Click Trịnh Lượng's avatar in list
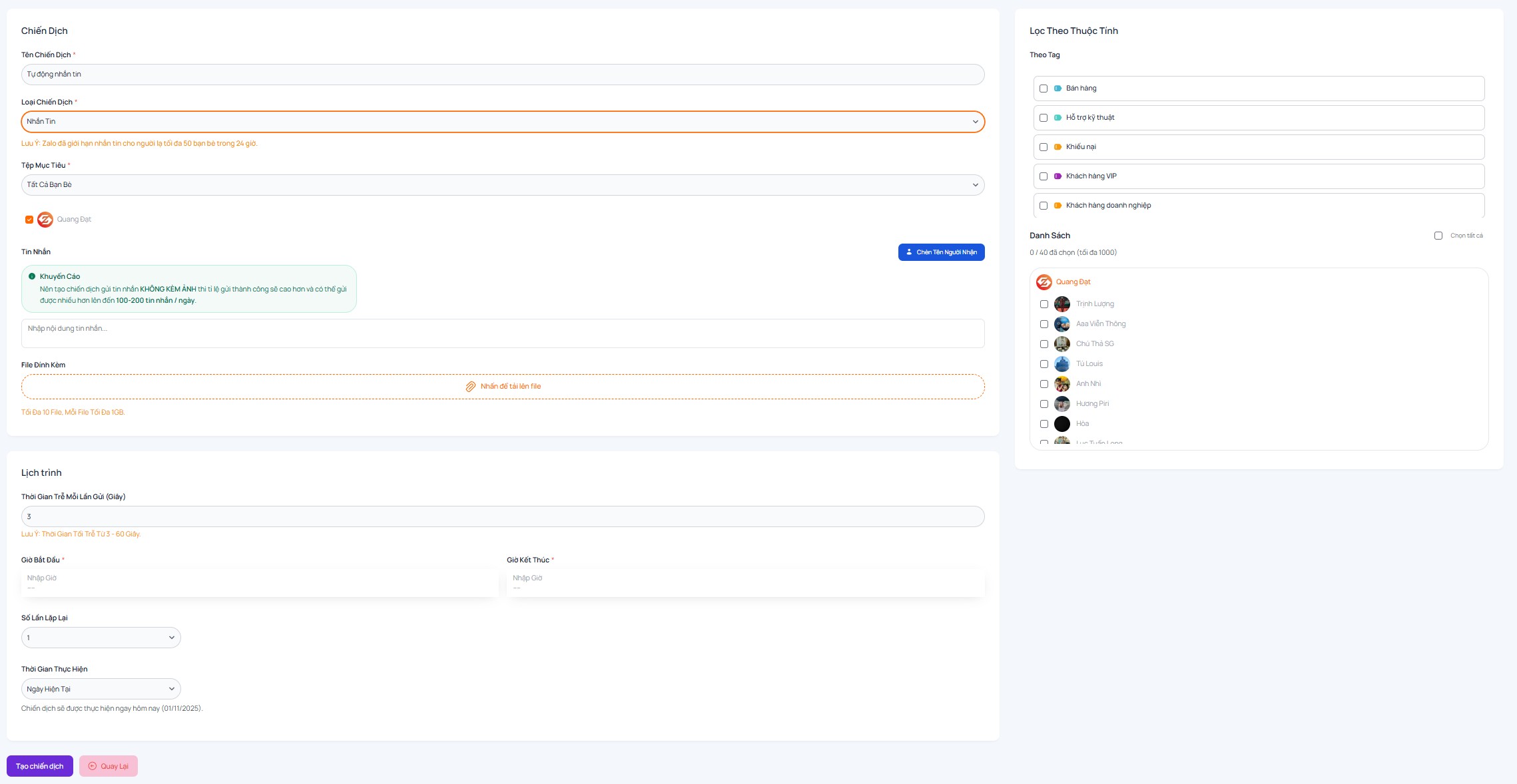This screenshot has height=784, width=1517. click(1062, 304)
